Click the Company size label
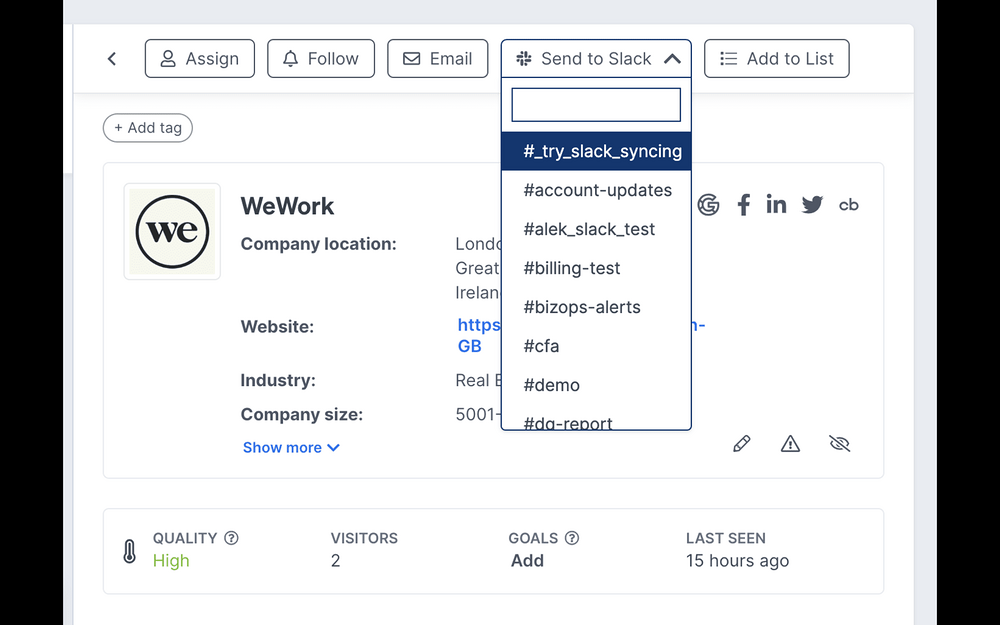The width and height of the screenshot is (1000, 625). (x=302, y=415)
